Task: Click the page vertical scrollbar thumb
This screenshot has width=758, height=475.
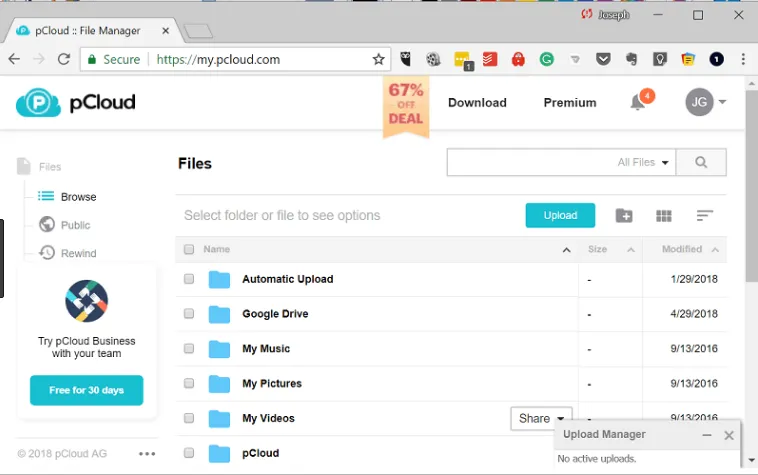Action: click(x=751, y=186)
